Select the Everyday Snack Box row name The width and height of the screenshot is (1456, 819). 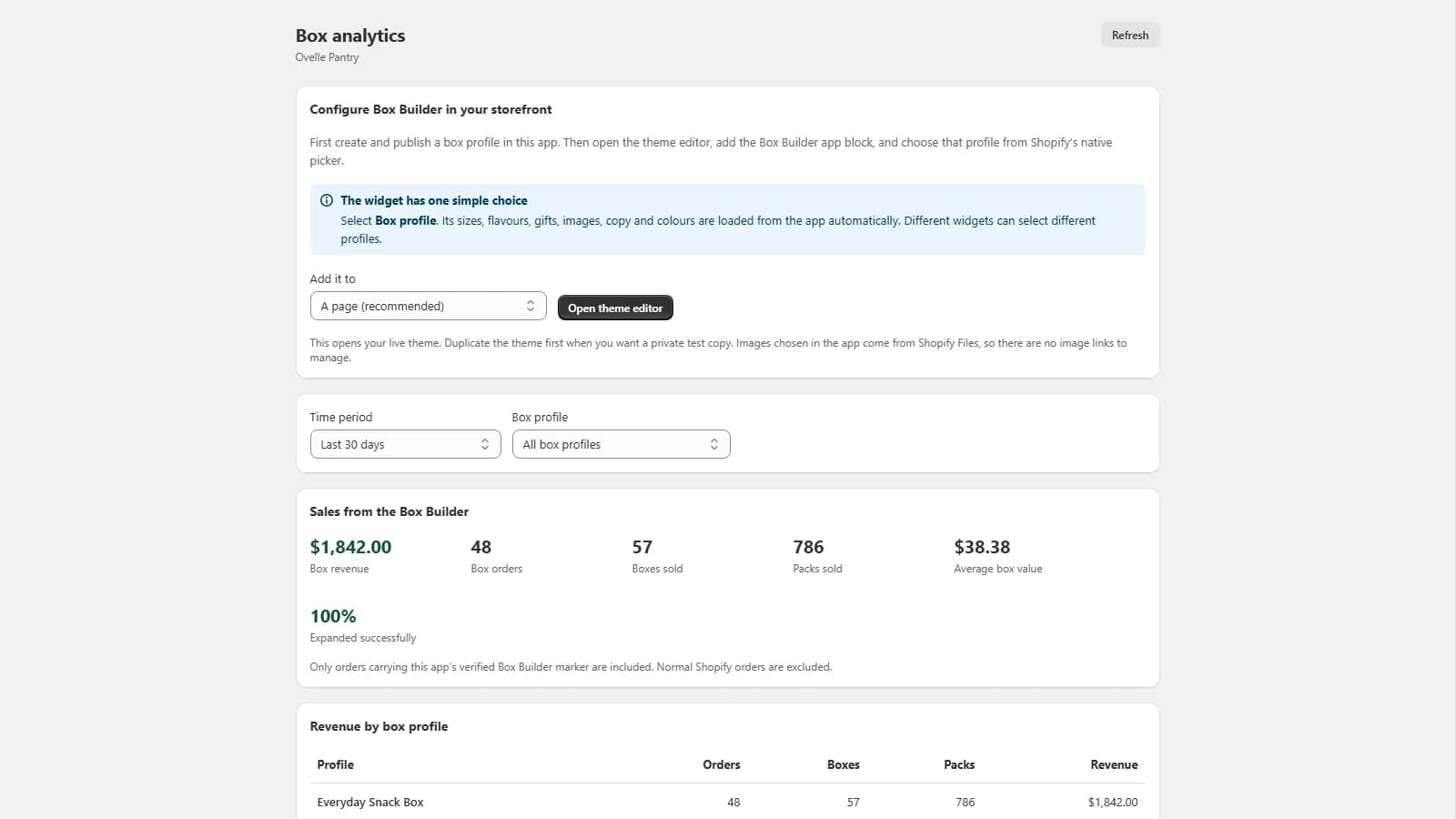pyautogui.click(x=370, y=802)
